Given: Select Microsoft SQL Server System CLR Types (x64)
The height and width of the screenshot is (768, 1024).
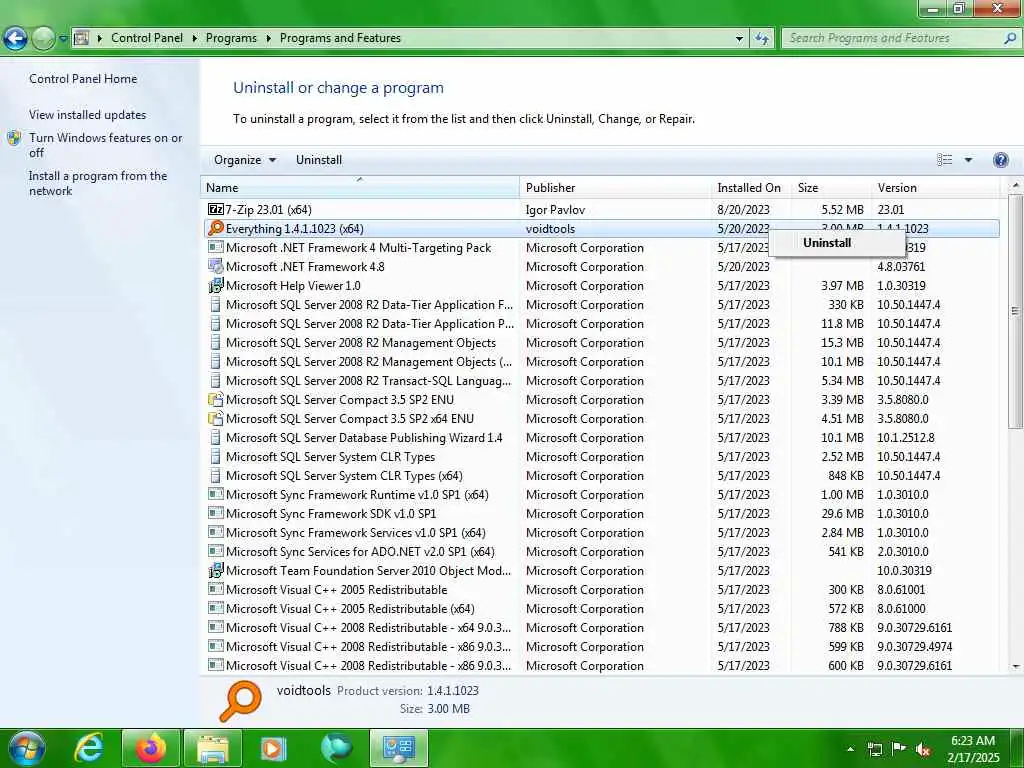Looking at the screenshot, I should pyautogui.click(x=602, y=475).
